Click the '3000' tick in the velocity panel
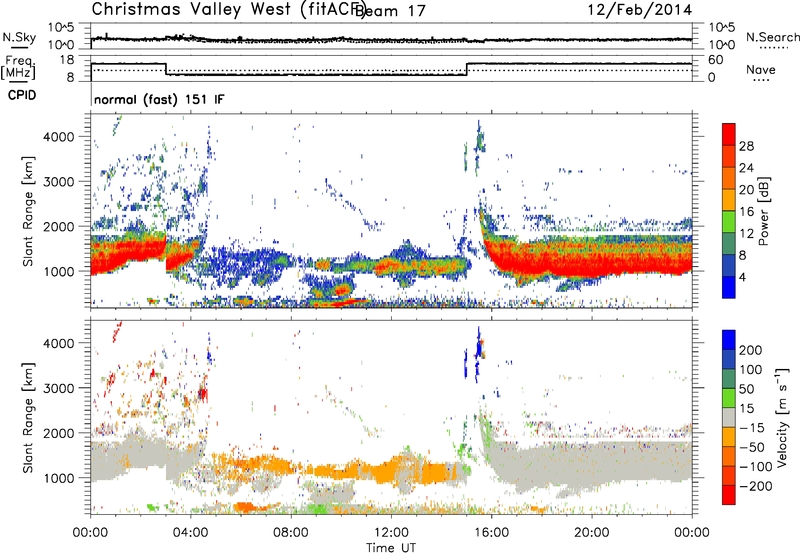 [59, 388]
